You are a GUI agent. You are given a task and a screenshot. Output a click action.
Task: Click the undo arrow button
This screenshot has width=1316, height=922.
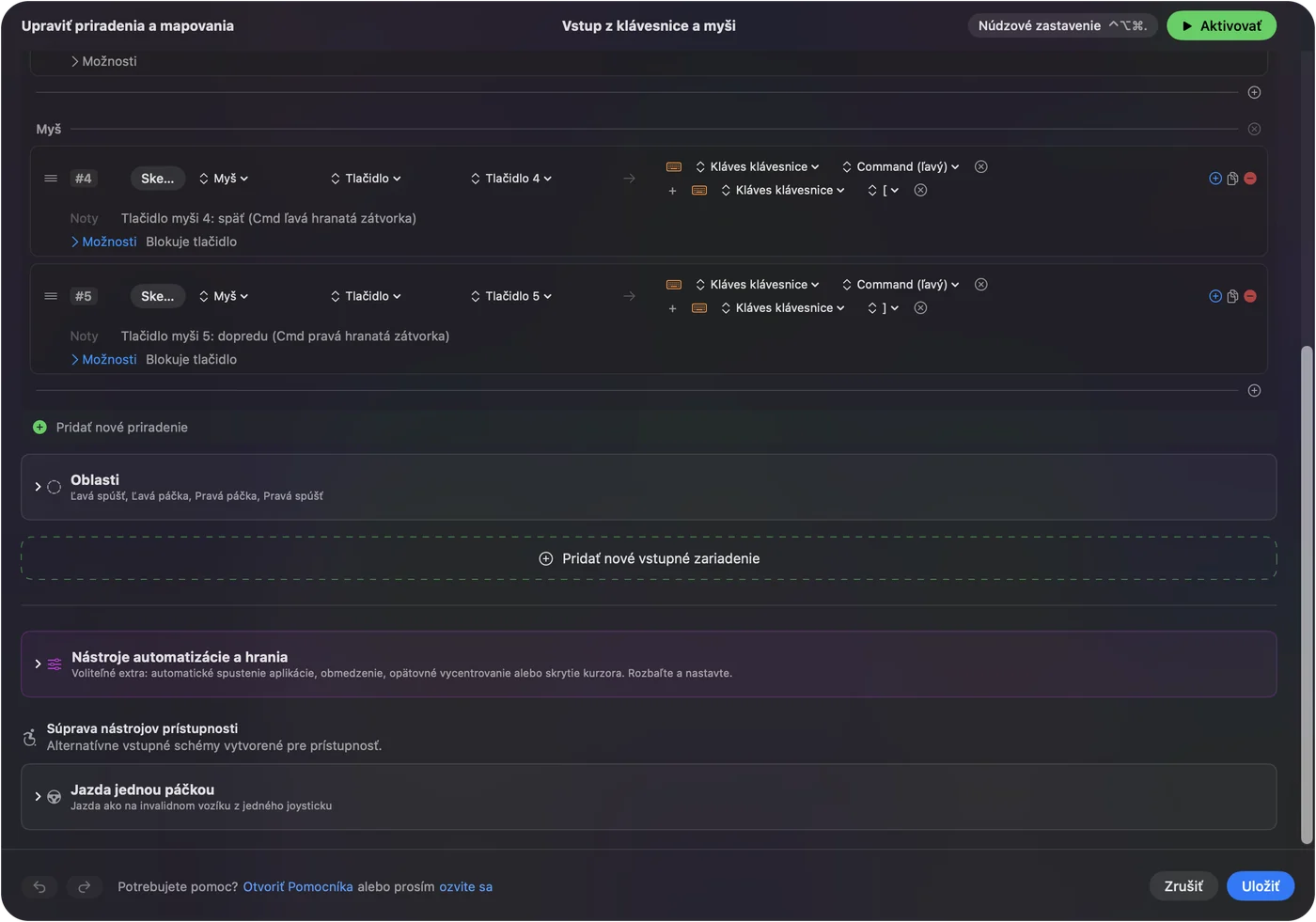pyautogui.click(x=39, y=886)
